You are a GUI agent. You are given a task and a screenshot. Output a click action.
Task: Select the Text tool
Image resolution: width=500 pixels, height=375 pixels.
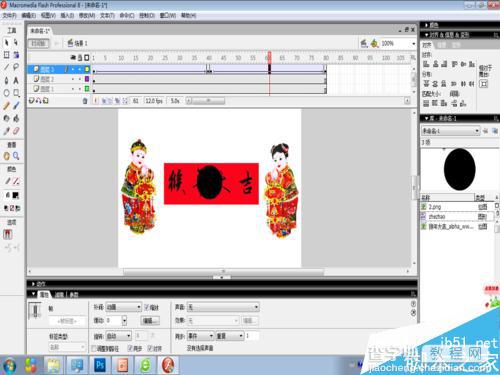coord(16,80)
